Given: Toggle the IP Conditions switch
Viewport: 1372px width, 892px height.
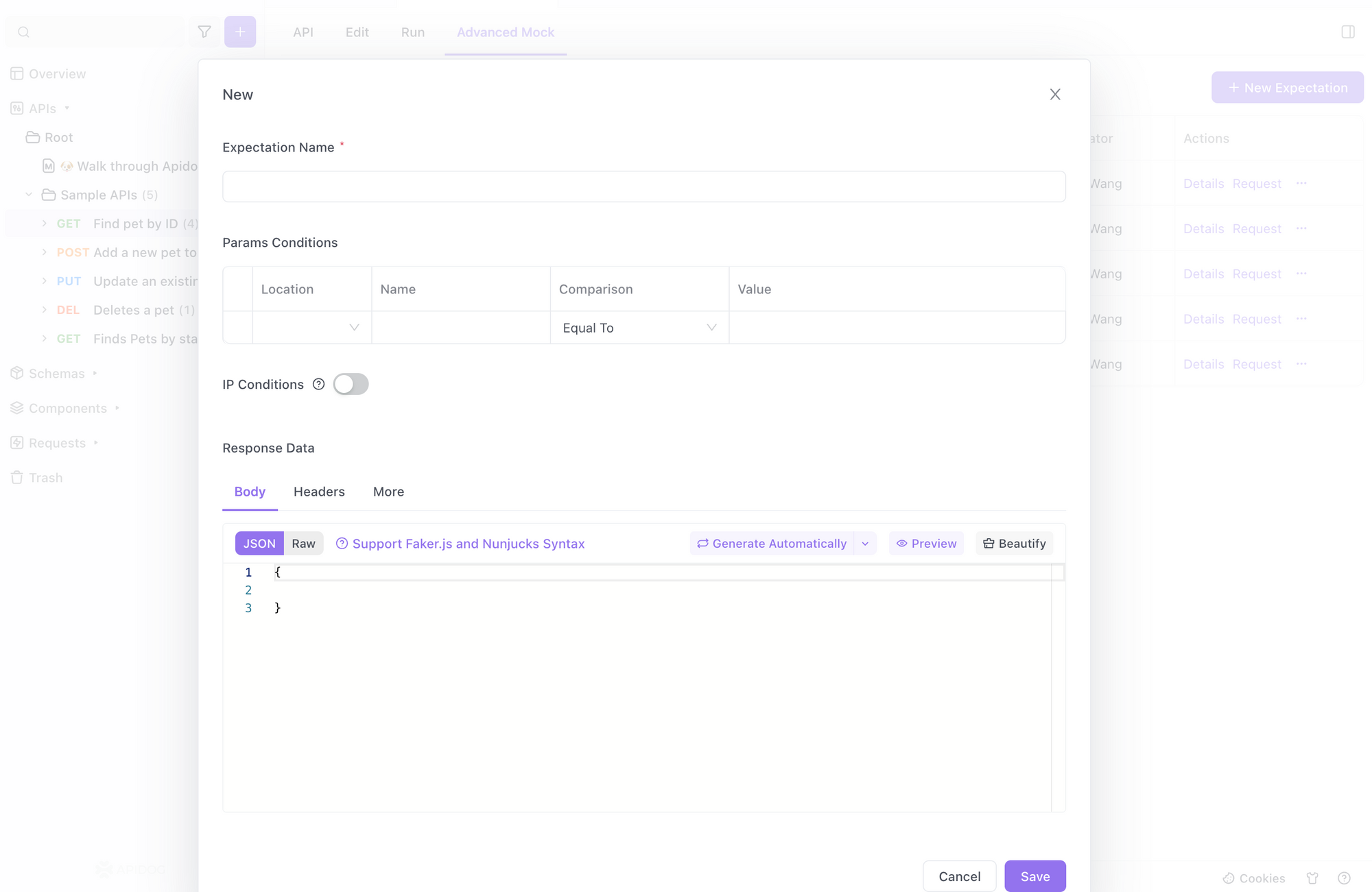Looking at the screenshot, I should [x=351, y=384].
